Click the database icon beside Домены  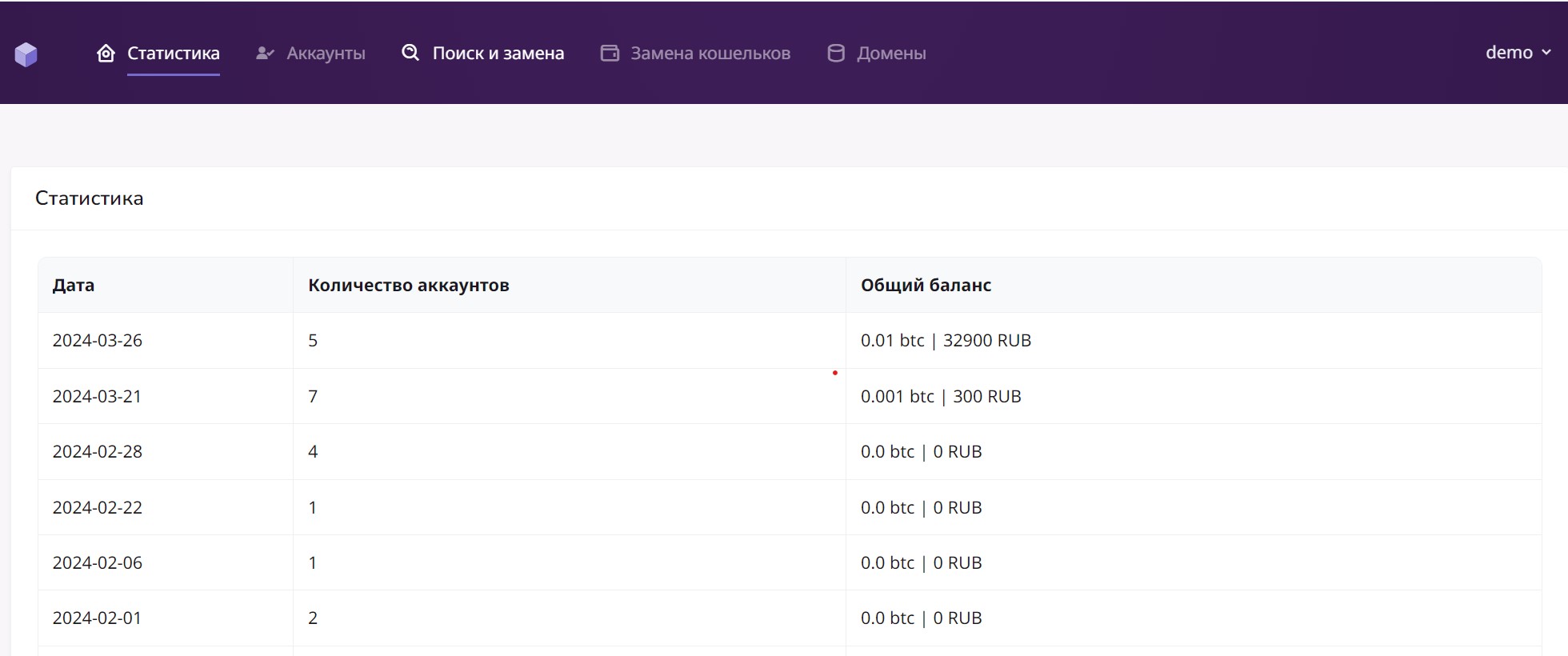[x=836, y=54]
